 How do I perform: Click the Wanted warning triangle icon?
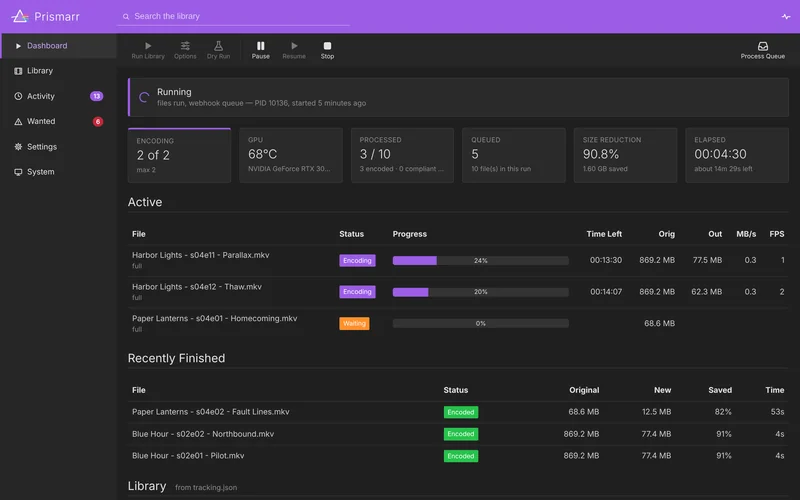point(18,121)
